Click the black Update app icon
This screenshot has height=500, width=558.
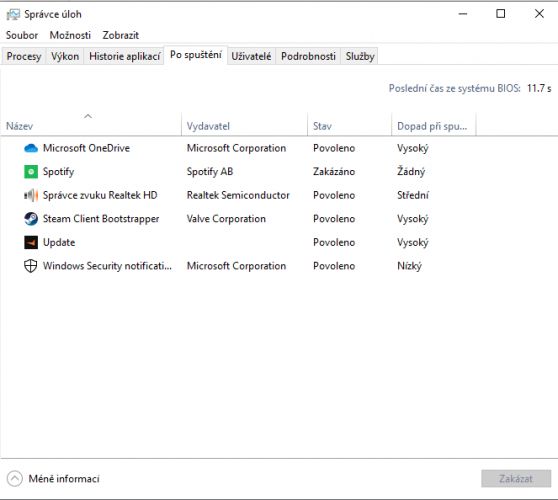(31, 242)
